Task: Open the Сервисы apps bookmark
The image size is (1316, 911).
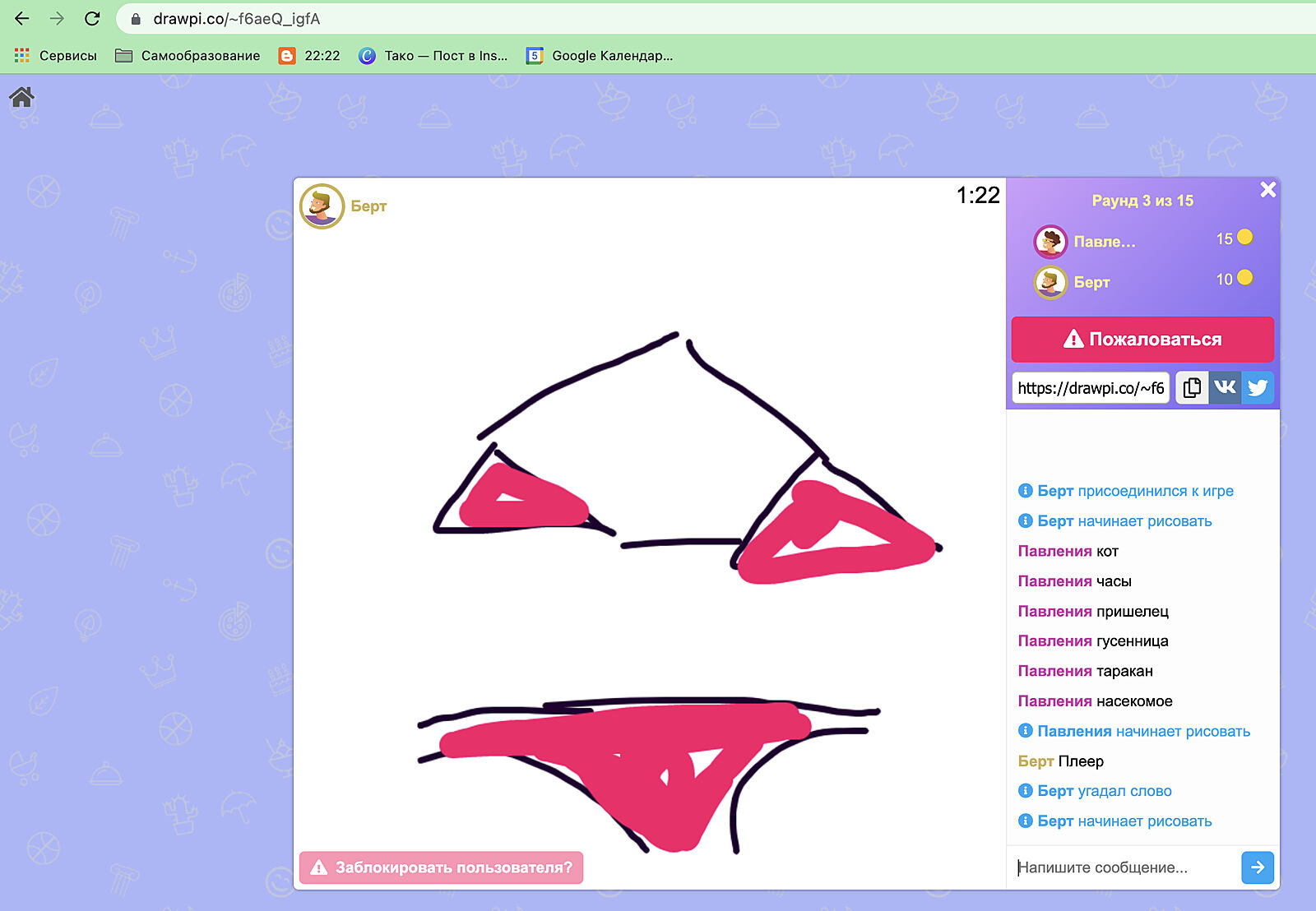Action: pyautogui.click(x=56, y=56)
